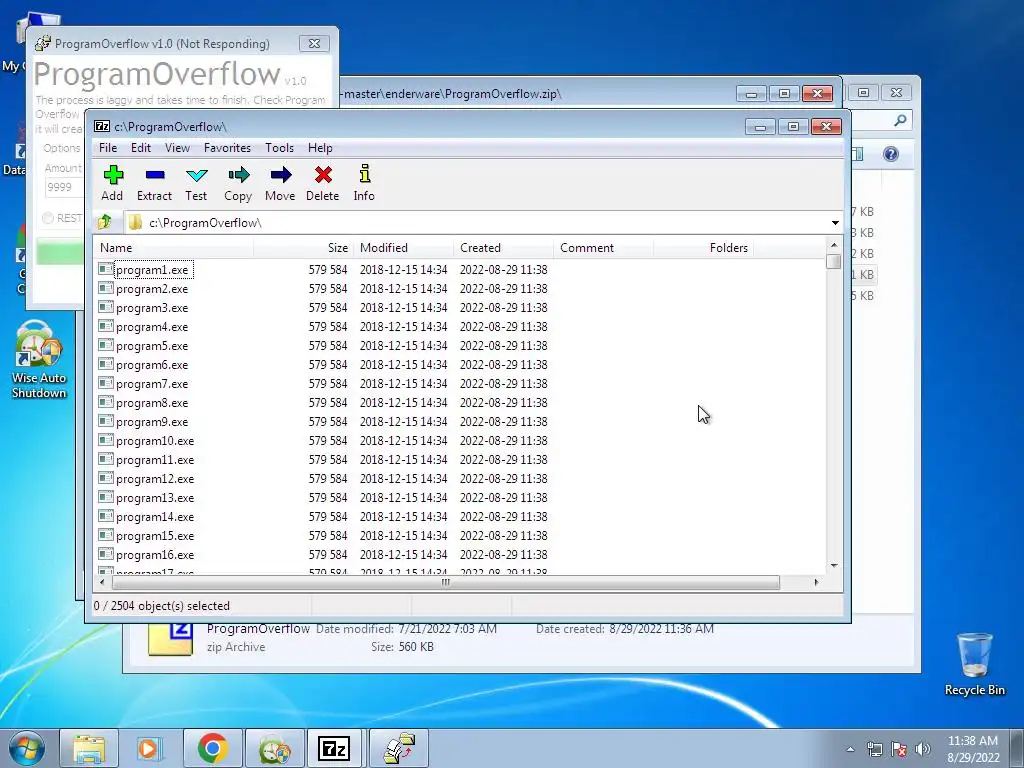This screenshot has width=1024, height=768.
Task: Click the search magnifier in Explorer window
Action: point(900,120)
